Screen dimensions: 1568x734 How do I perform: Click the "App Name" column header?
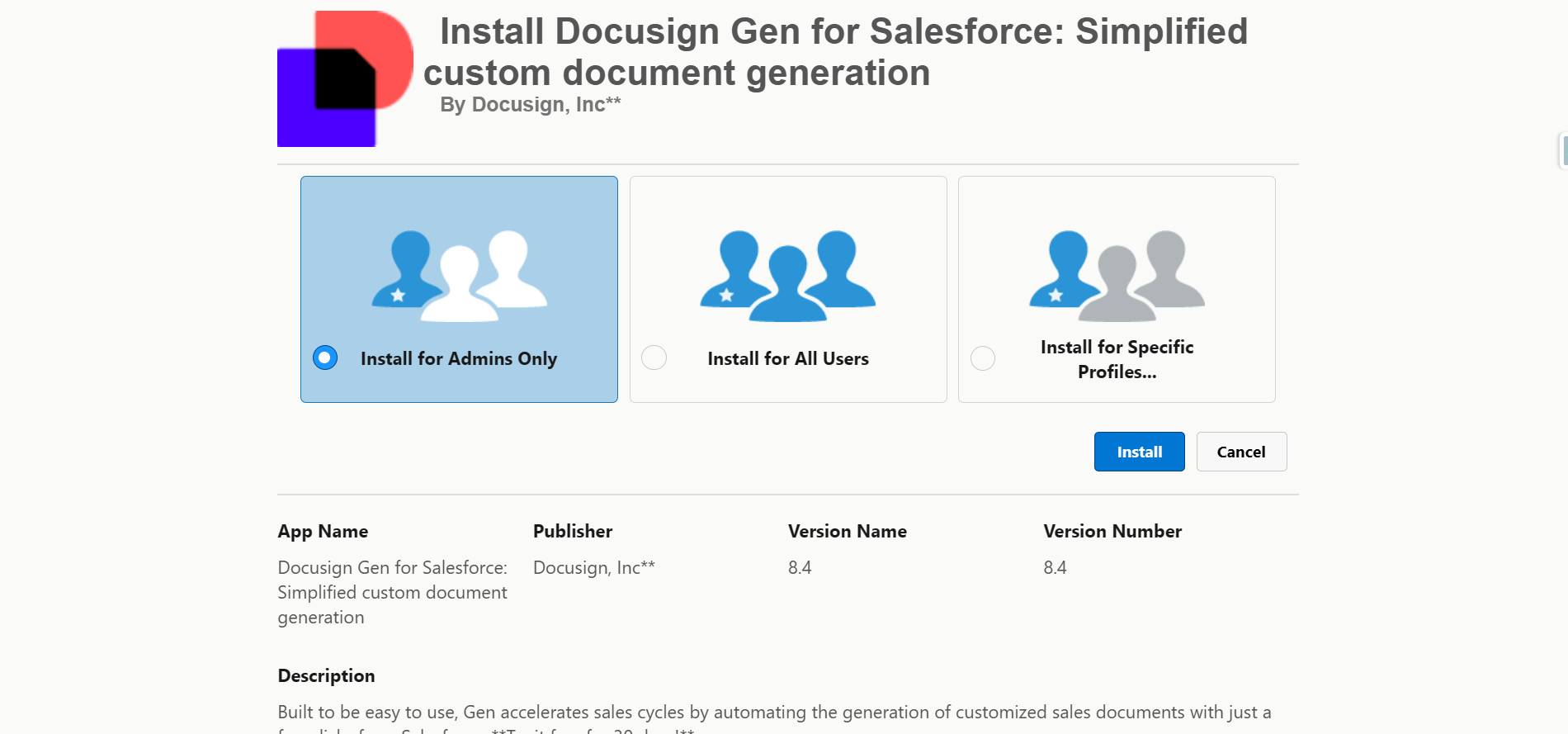pos(323,531)
